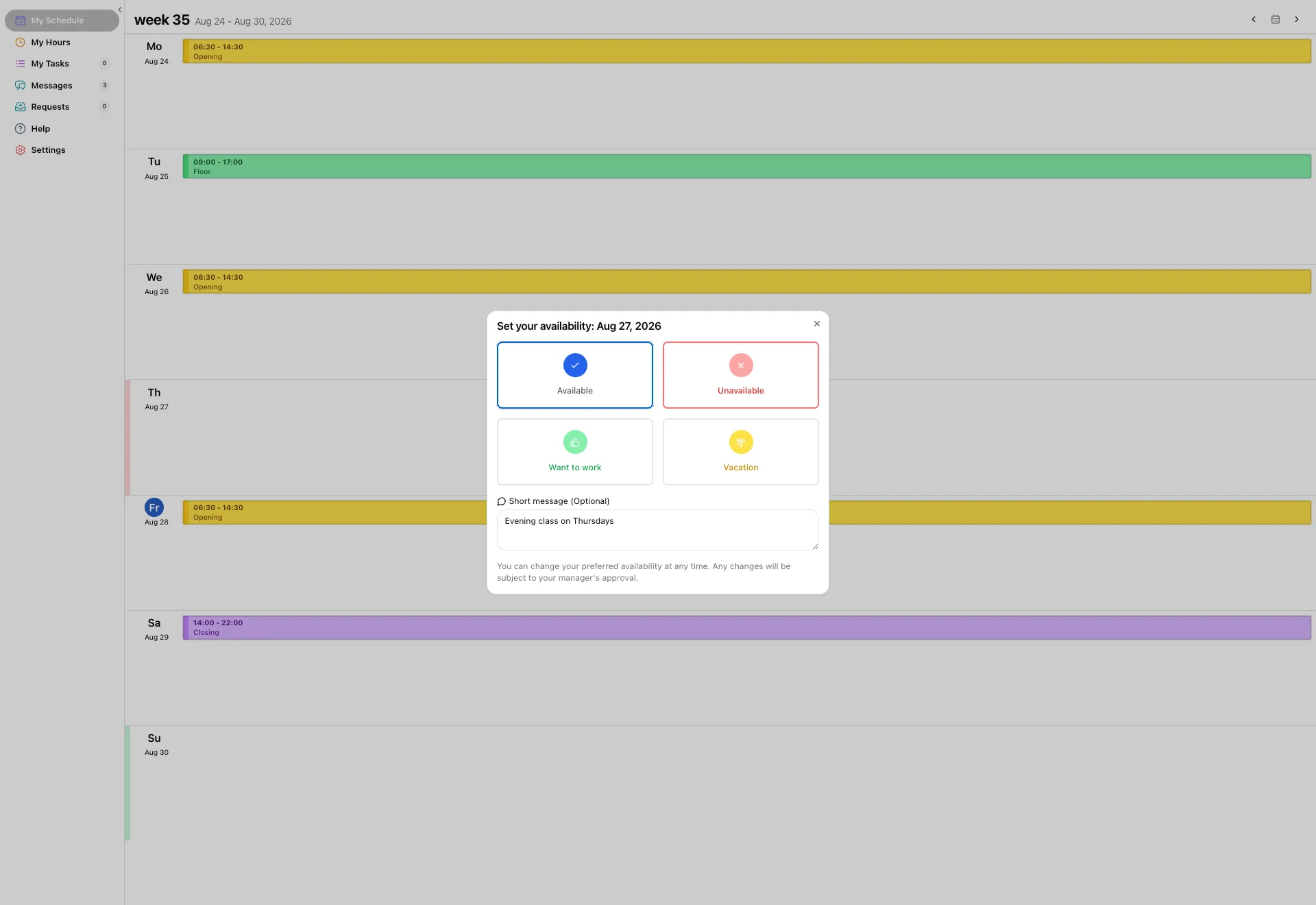Click the week 35 heading
Screen dimensions: 1316x905
[162, 20]
